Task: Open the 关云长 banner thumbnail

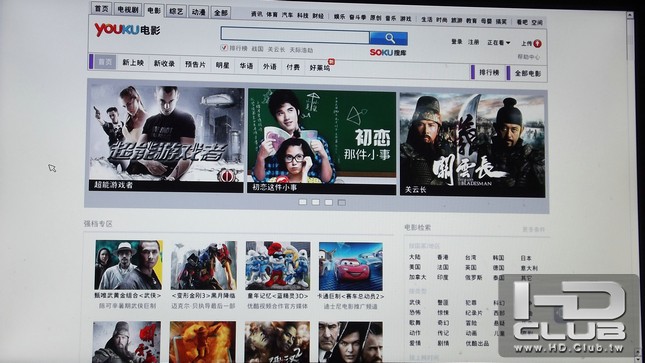Action: pyautogui.click(x=472, y=145)
